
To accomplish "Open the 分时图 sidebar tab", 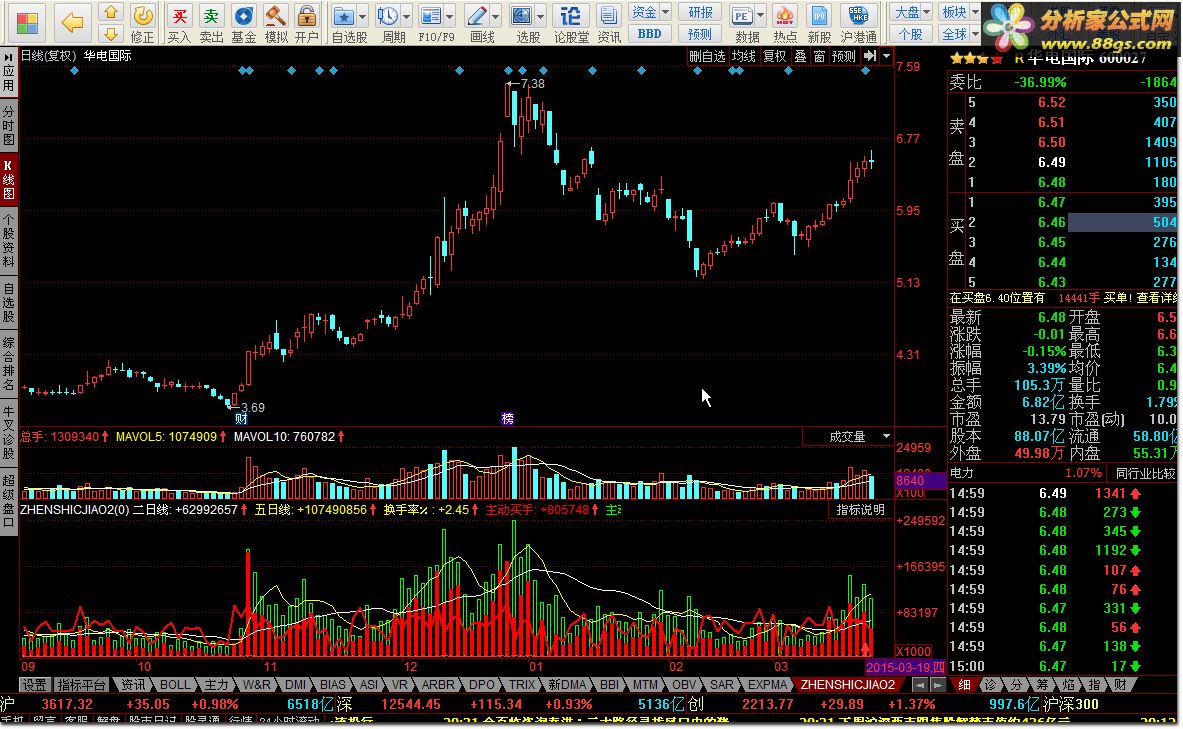I will (x=8, y=125).
